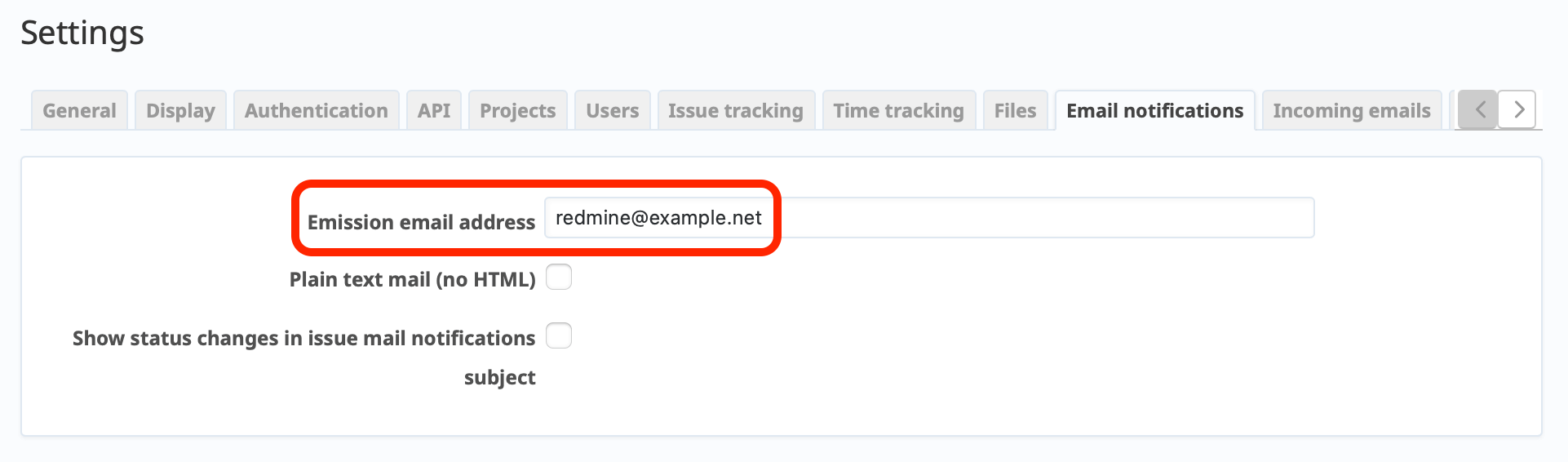Viewport: 1568px width, 462px height.
Task: Click the Plain text mail (no HTML) label
Action: (x=412, y=279)
